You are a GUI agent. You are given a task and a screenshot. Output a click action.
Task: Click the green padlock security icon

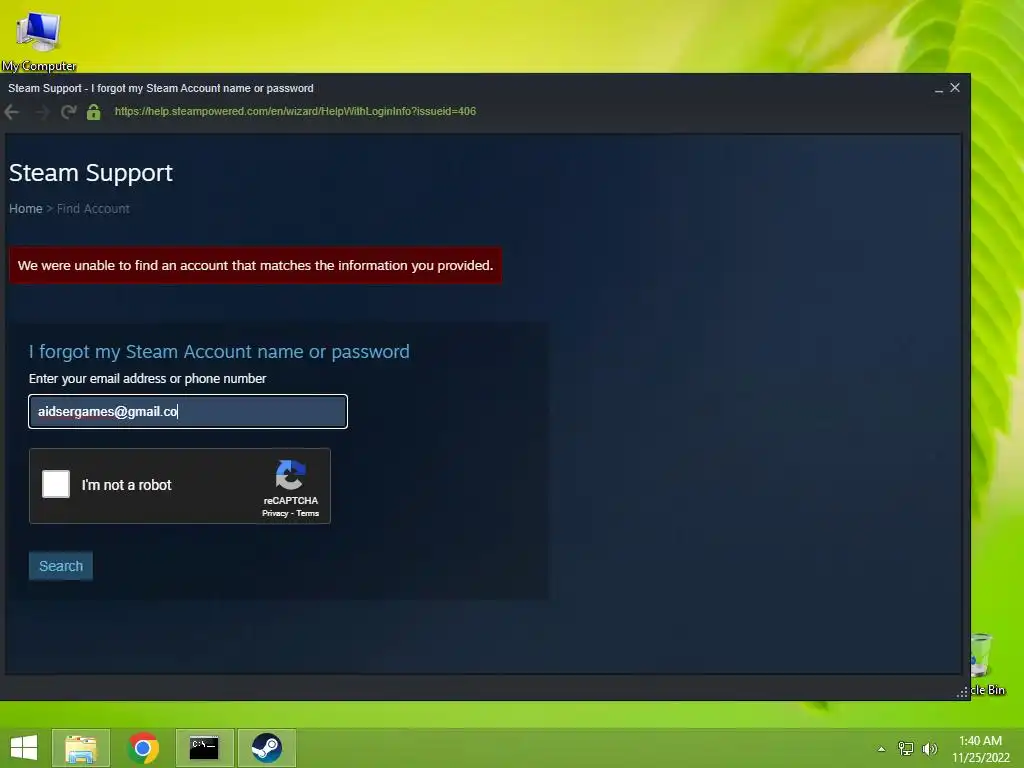(93, 112)
